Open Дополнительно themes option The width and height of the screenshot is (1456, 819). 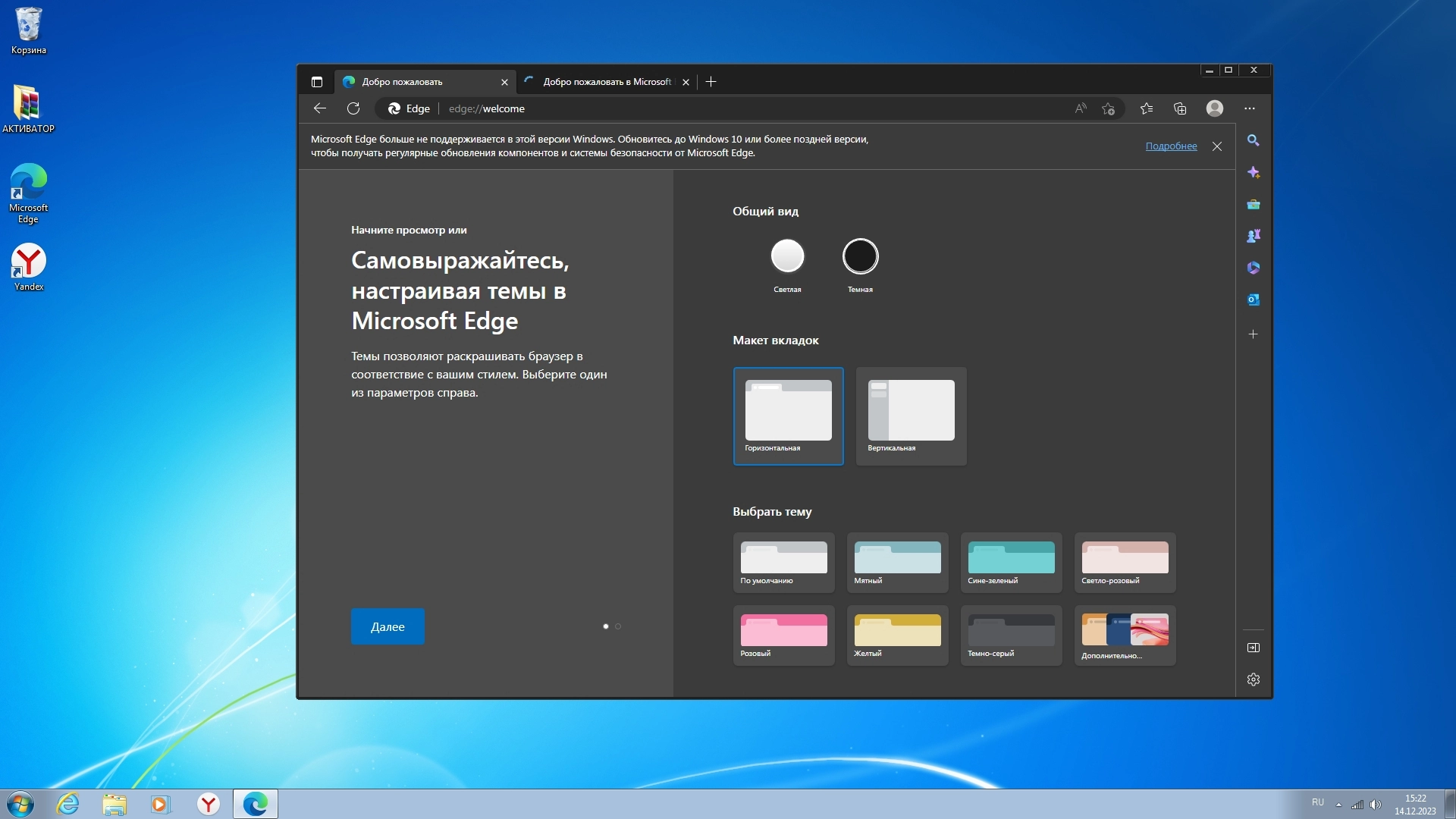click(1125, 635)
